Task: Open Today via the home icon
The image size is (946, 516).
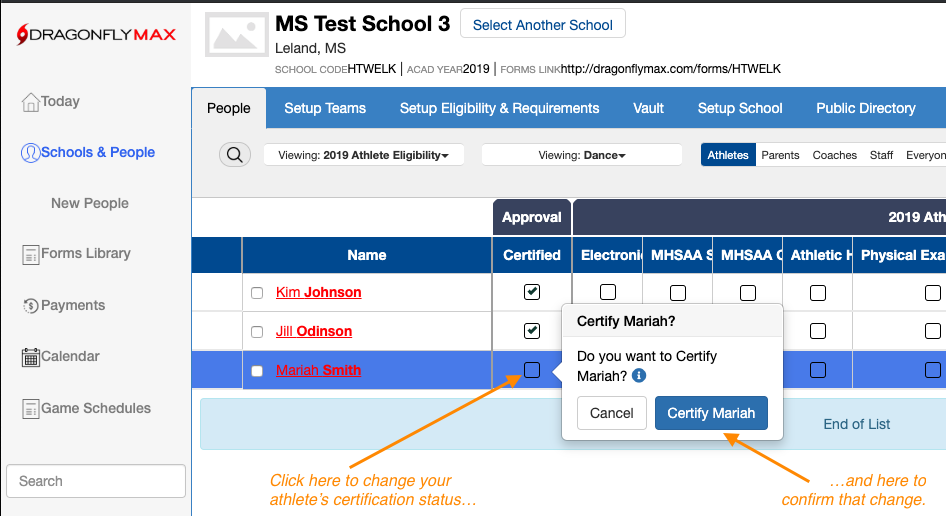Action: 30,102
